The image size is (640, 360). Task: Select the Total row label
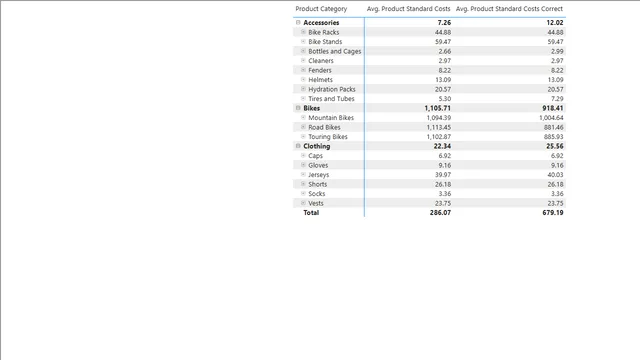(x=311, y=213)
